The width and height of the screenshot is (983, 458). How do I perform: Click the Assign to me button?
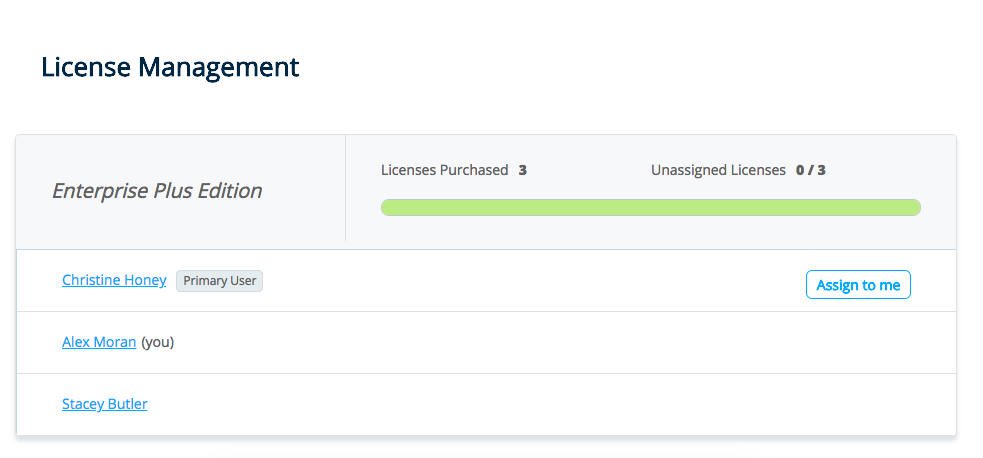pos(858,285)
